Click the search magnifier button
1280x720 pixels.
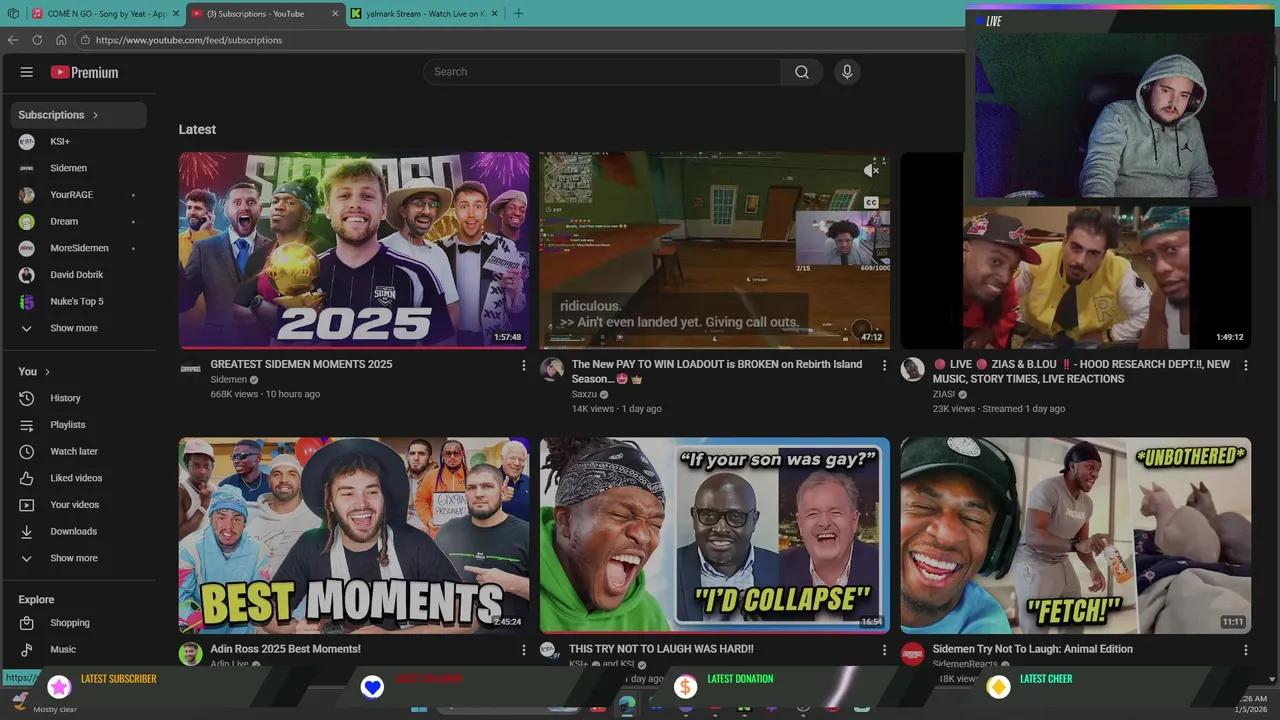[802, 72]
